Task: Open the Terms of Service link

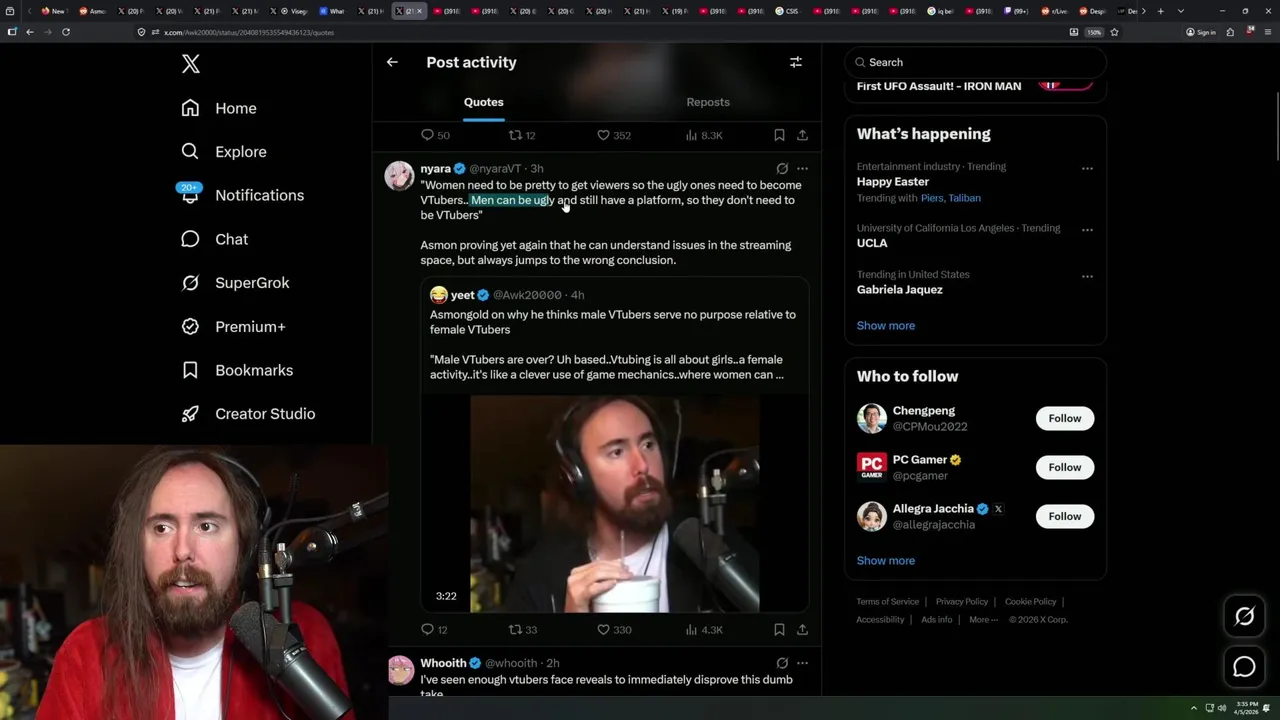Action: click(x=888, y=602)
